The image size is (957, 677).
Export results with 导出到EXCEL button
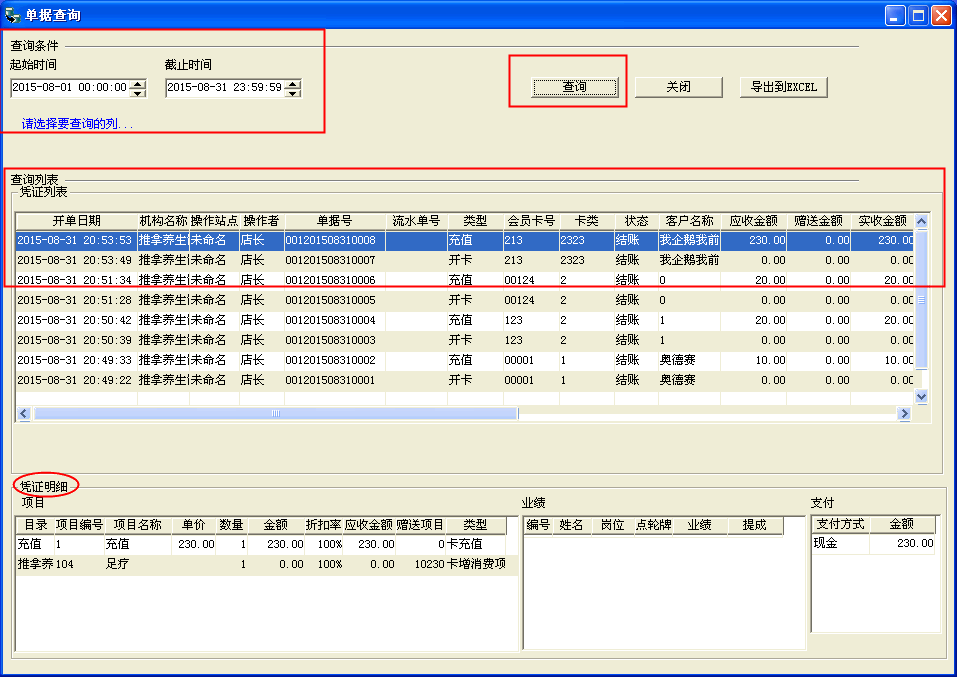point(784,87)
